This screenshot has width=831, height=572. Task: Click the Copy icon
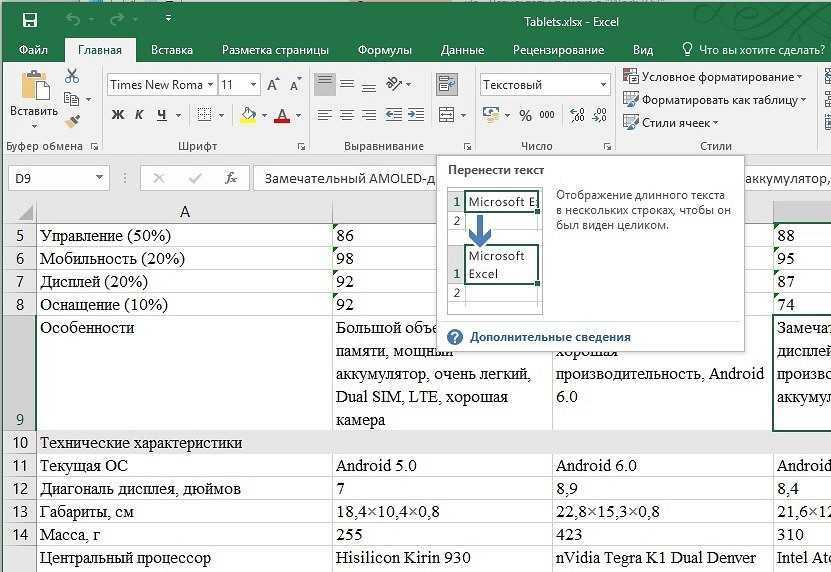coord(71,99)
